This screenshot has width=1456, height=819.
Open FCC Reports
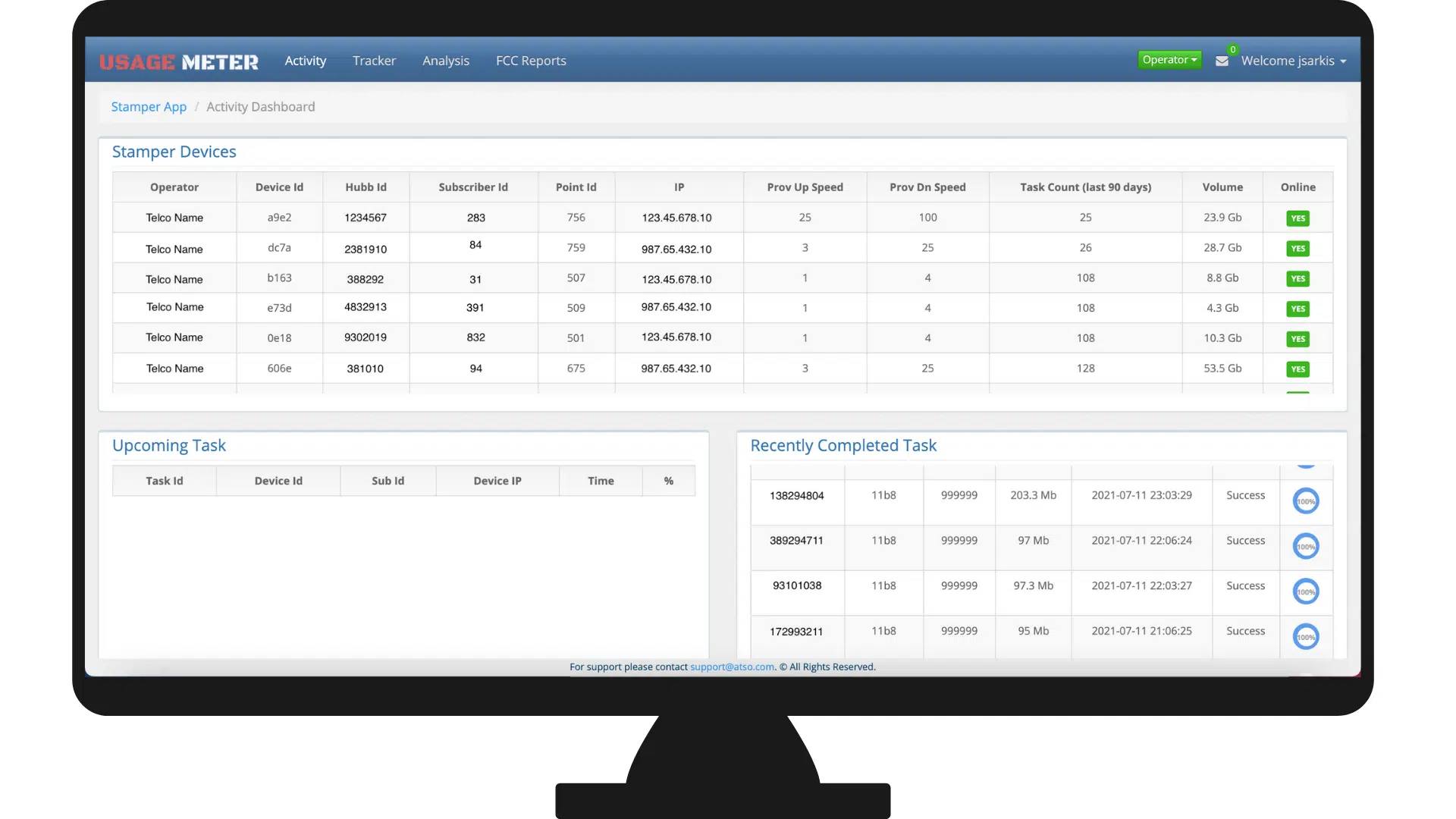(x=531, y=61)
